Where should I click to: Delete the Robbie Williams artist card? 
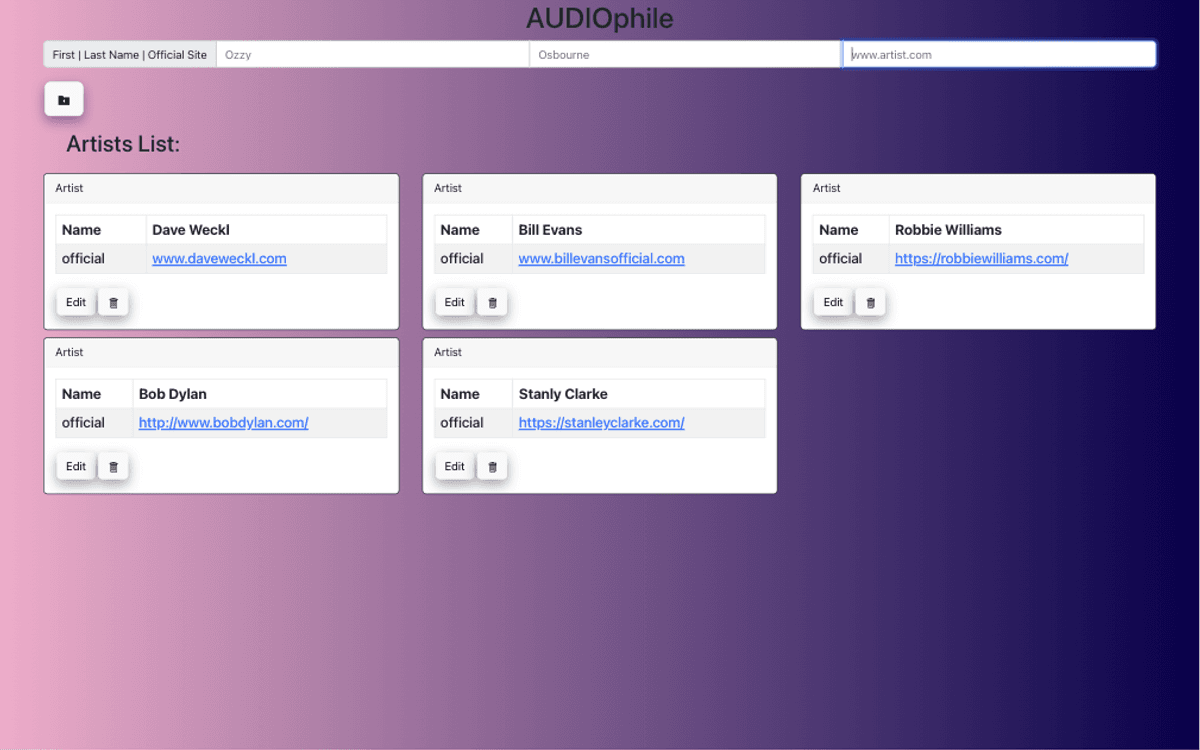click(x=870, y=302)
